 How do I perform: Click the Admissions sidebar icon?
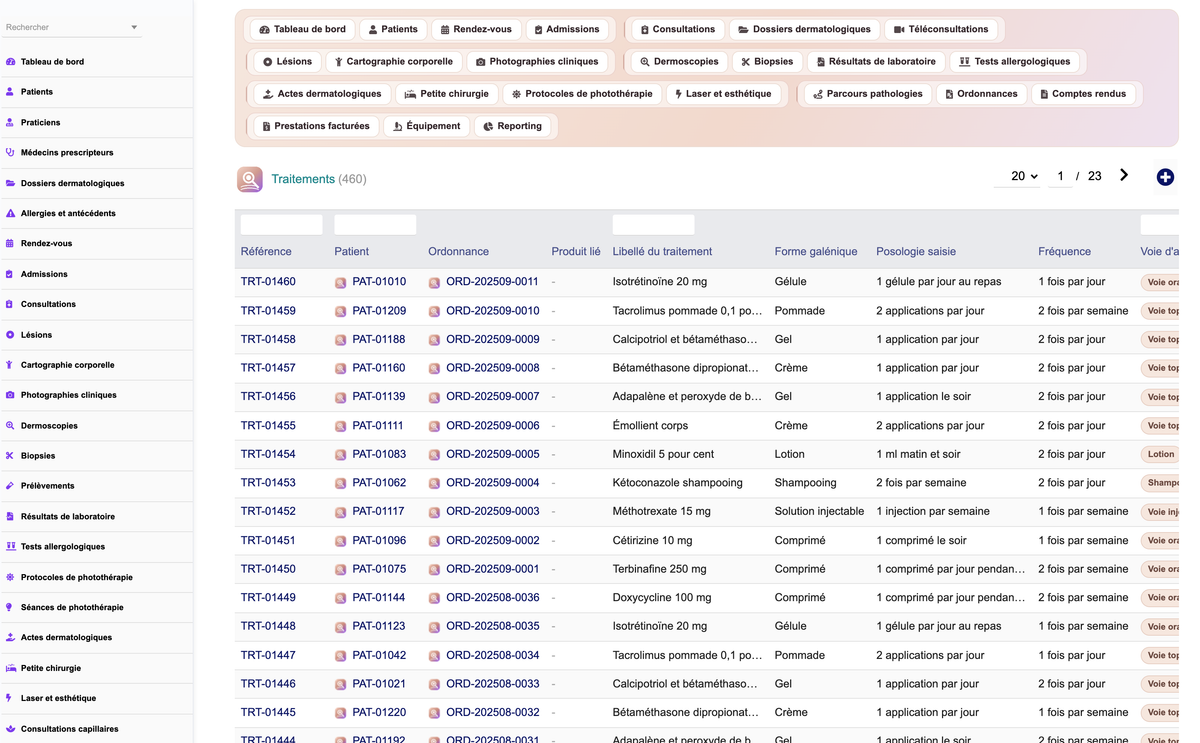(10, 273)
